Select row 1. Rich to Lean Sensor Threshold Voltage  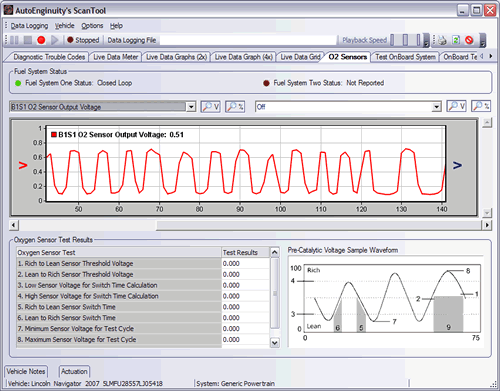click(143, 263)
